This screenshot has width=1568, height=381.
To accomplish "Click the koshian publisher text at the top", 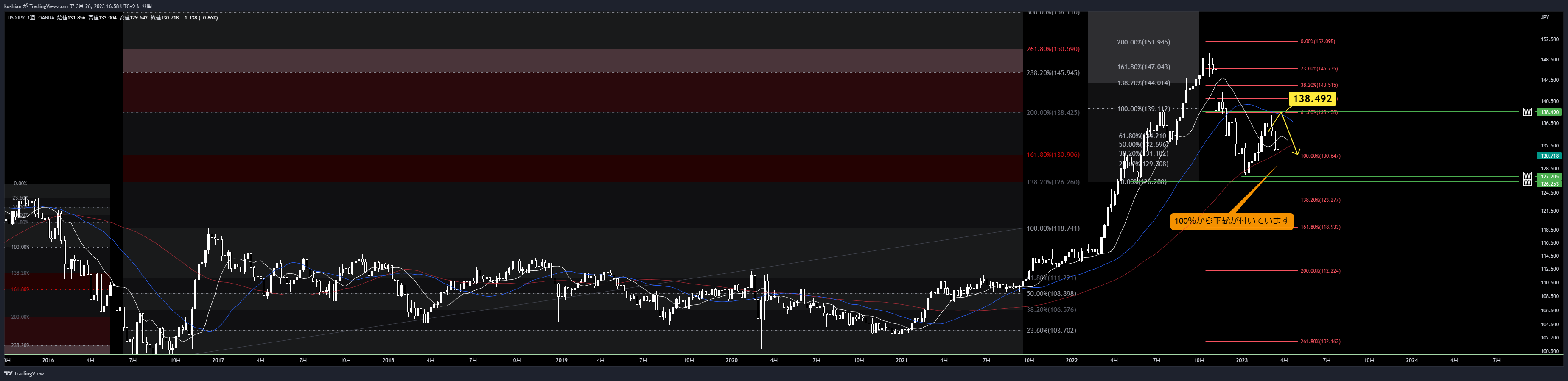I will click(x=12, y=6).
